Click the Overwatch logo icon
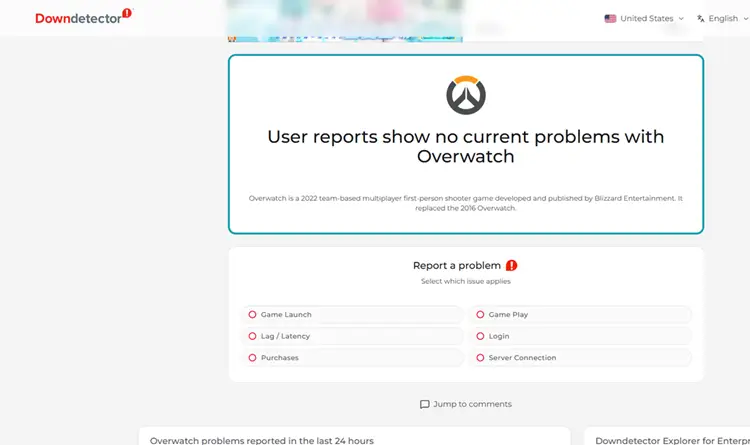 (x=466, y=95)
